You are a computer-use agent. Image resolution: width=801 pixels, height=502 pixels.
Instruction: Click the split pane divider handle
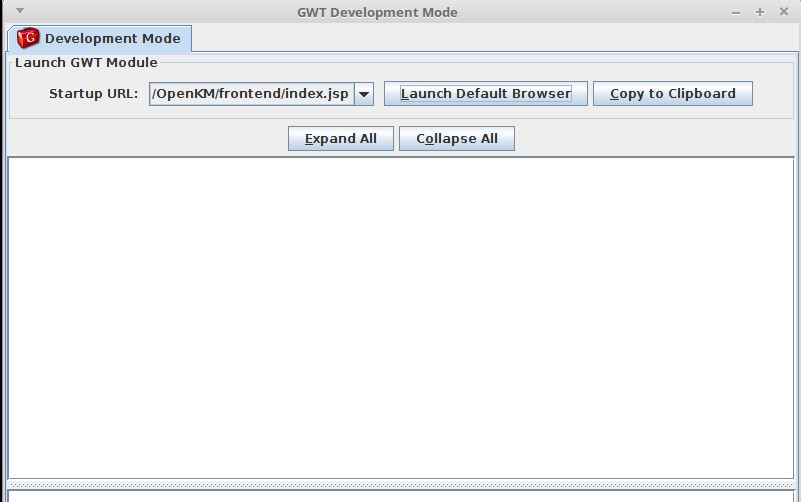(x=400, y=485)
